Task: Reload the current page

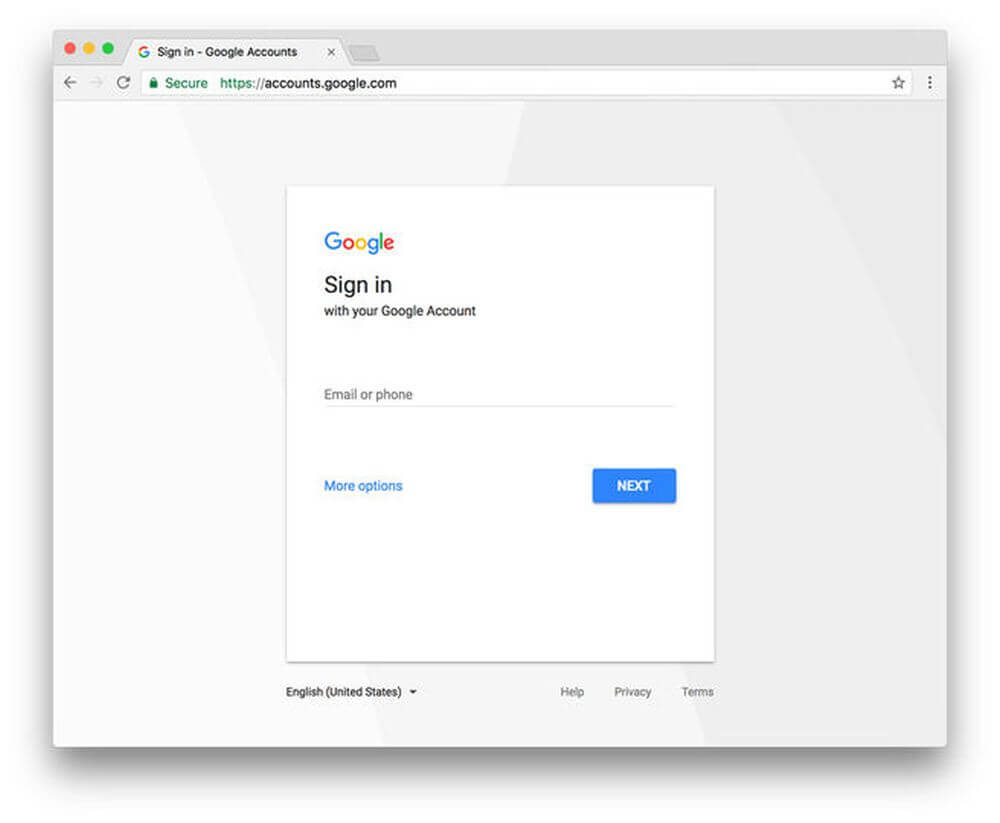Action: pyautogui.click(x=123, y=83)
